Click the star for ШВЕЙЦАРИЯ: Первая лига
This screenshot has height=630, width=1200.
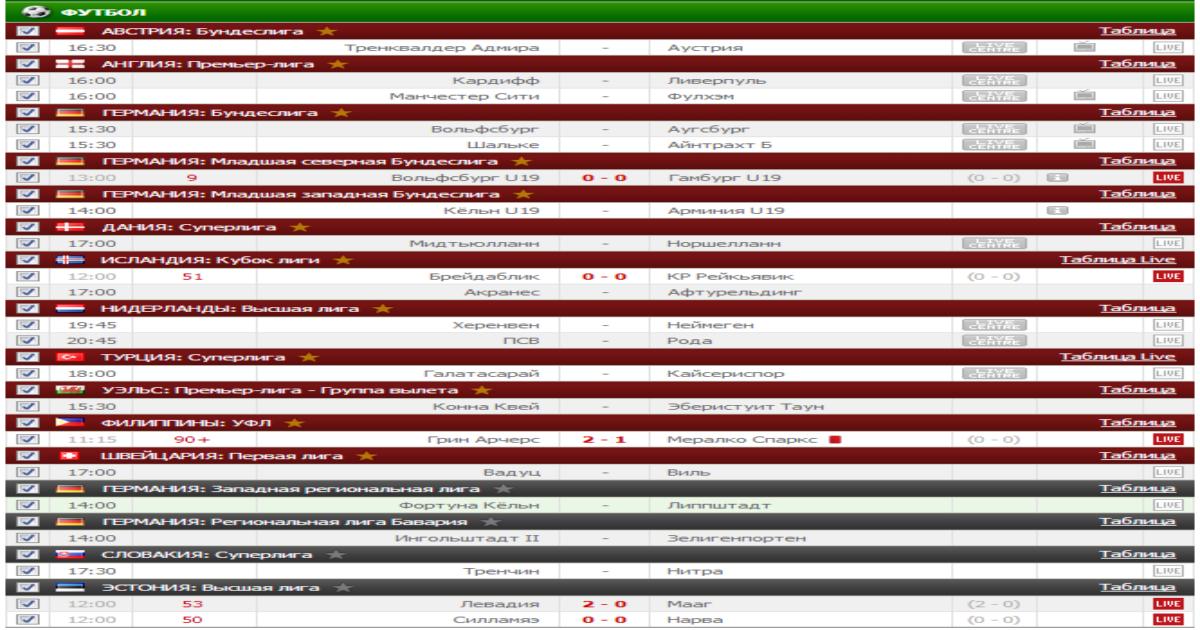click(367, 456)
